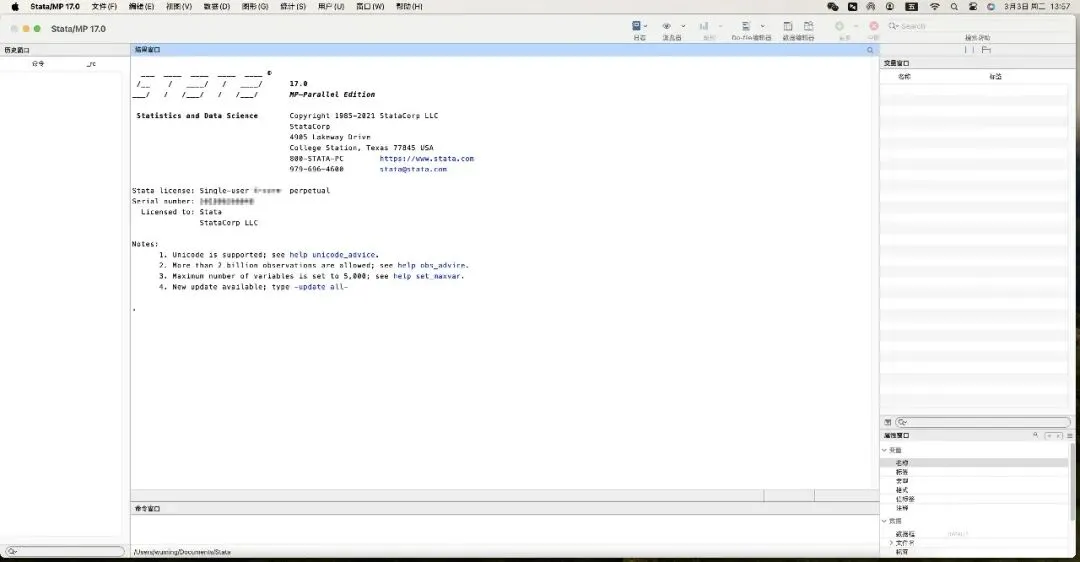This screenshot has height=562, width=1080.
Task: Click the toolbar Search help field
Action: [977, 26]
